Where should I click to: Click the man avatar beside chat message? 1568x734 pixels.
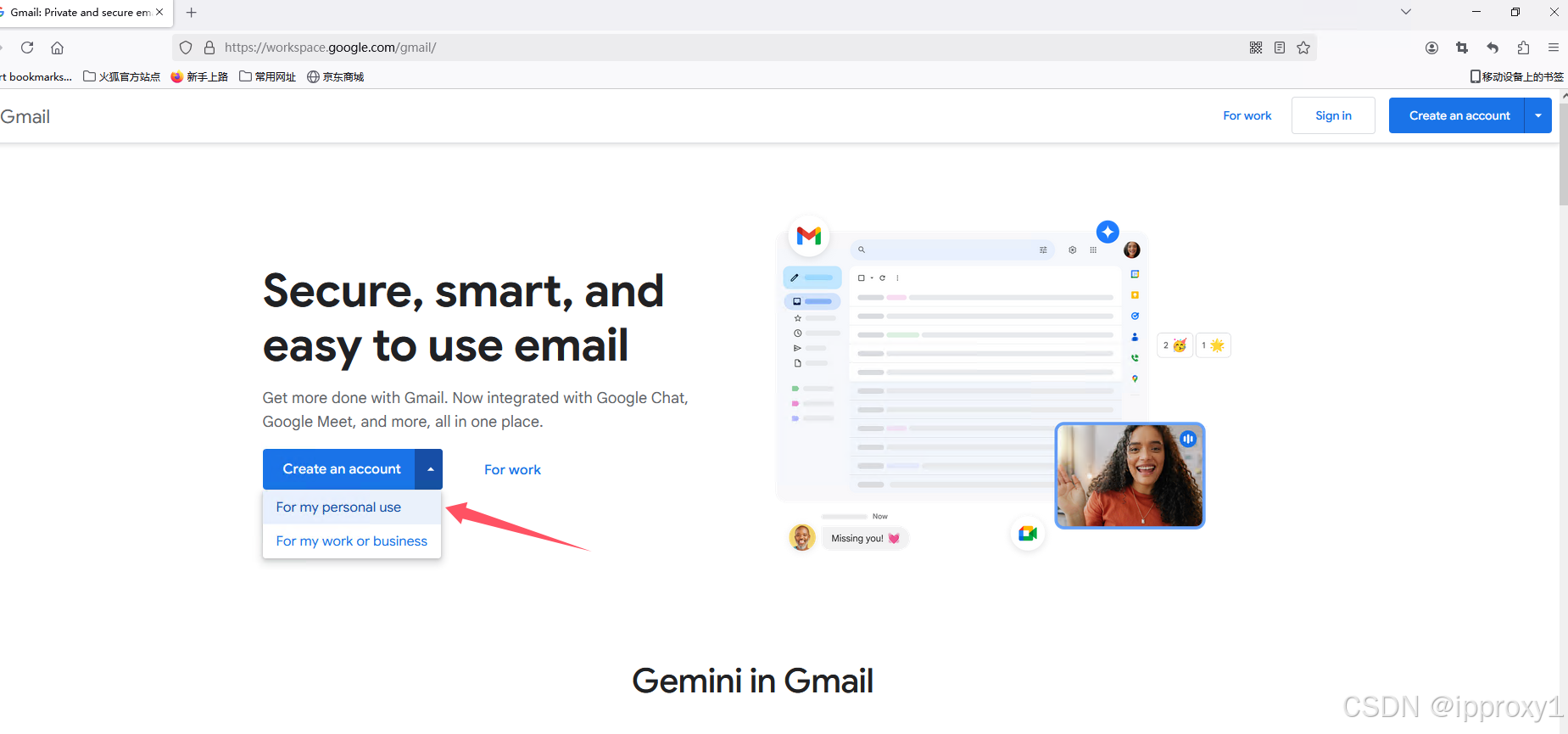(802, 537)
